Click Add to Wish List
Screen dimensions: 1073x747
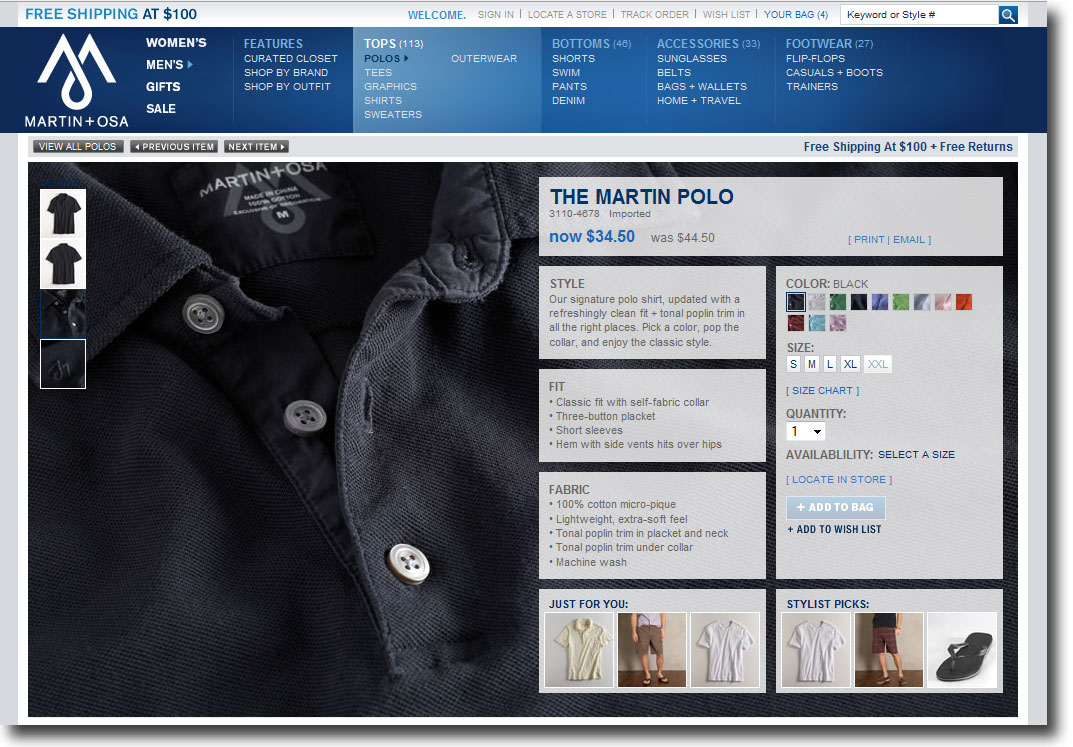tap(834, 529)
